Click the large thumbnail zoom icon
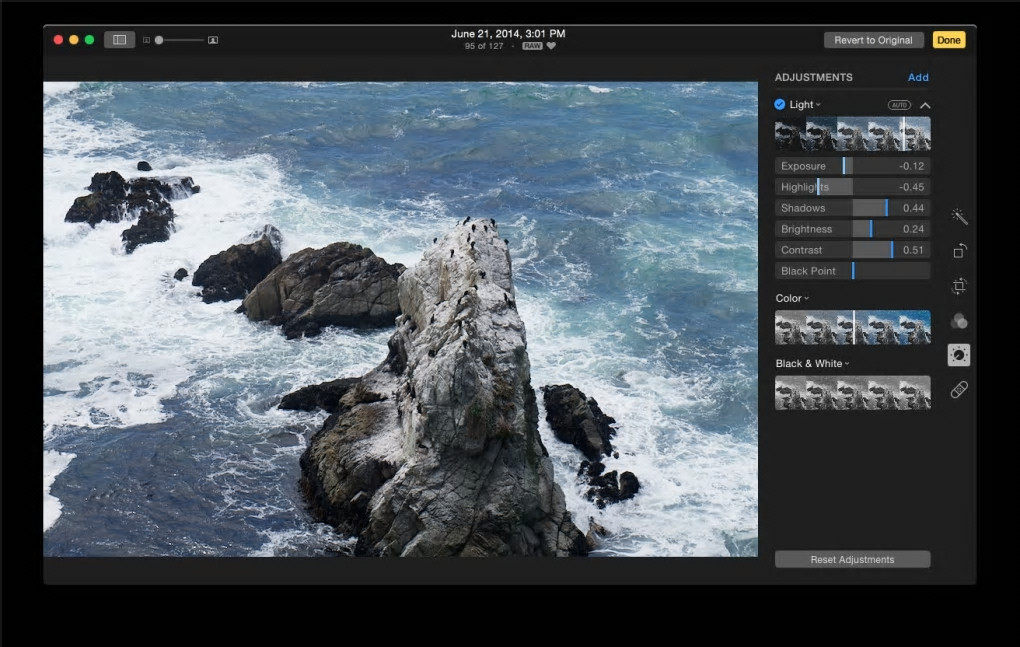Screen dimensions: 1020x647 (x=213, y=40)
